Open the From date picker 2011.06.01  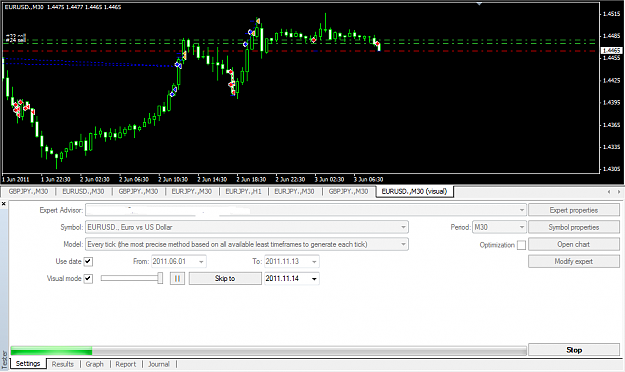coord(201,262)
